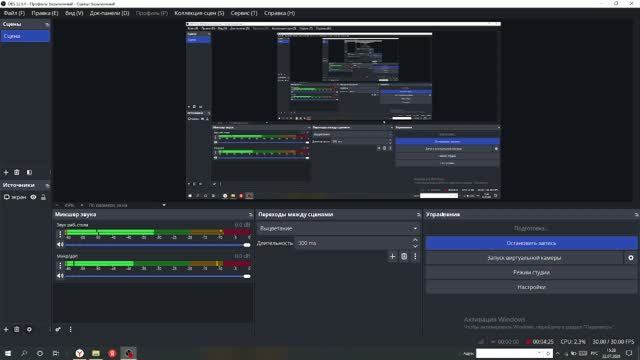
Task: Remove scene transition with trash icon
Action: [x=404, y=256]
